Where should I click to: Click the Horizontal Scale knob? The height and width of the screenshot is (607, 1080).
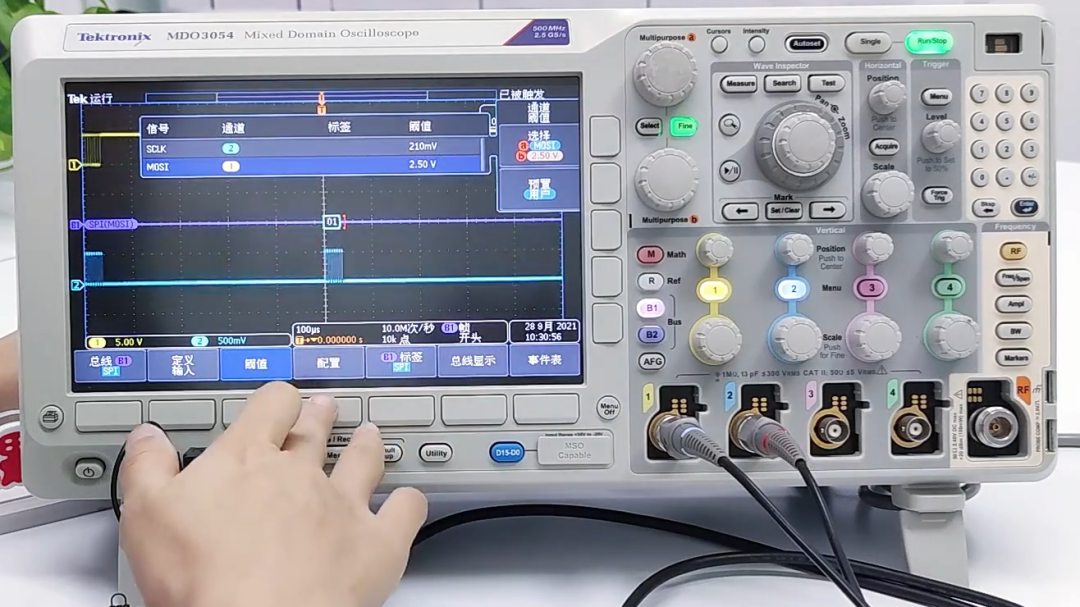pyautogui.click(x=887, y=194)
